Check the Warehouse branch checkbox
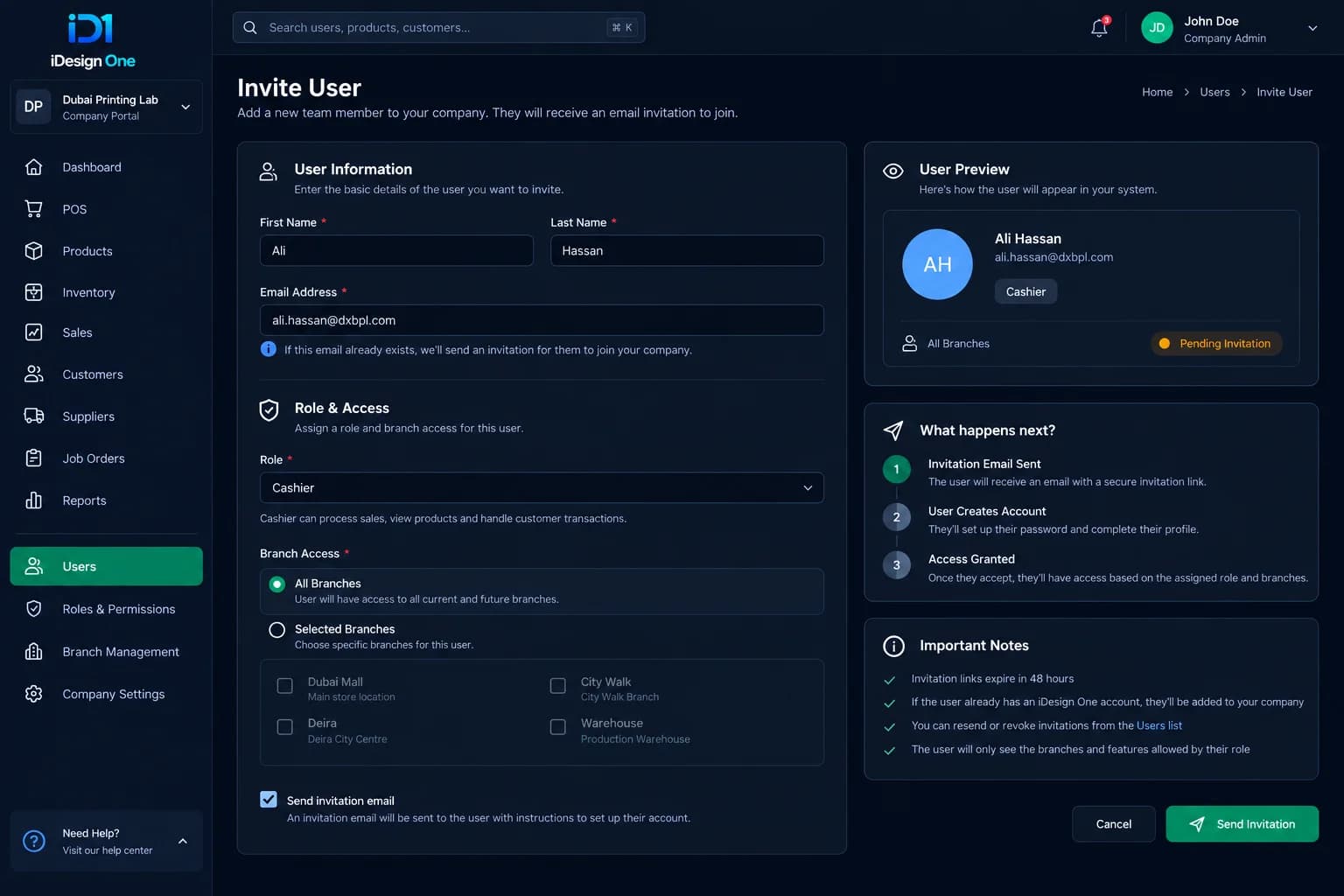This screenshot has height=896, width=1344. tap(557, 727)
